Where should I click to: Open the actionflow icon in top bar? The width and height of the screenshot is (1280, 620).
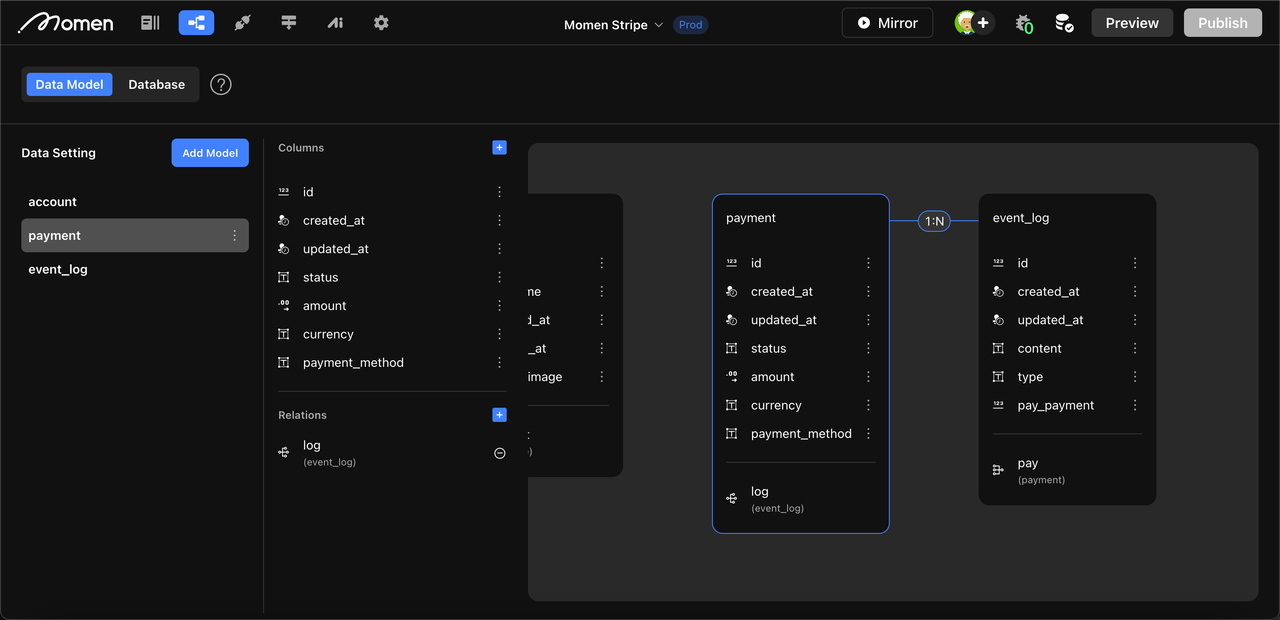click(289, 23)
